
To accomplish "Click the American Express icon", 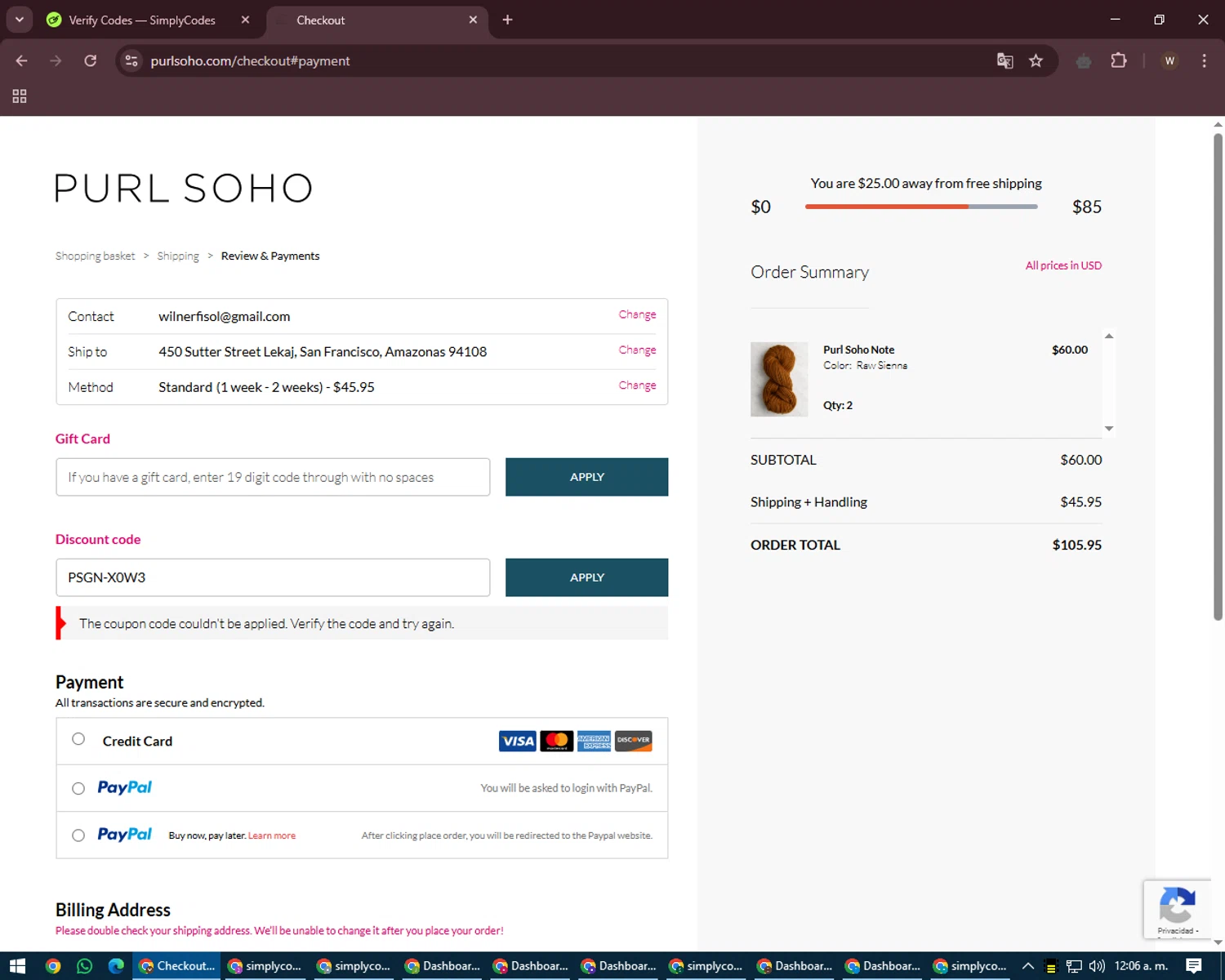I will [594, 741].
